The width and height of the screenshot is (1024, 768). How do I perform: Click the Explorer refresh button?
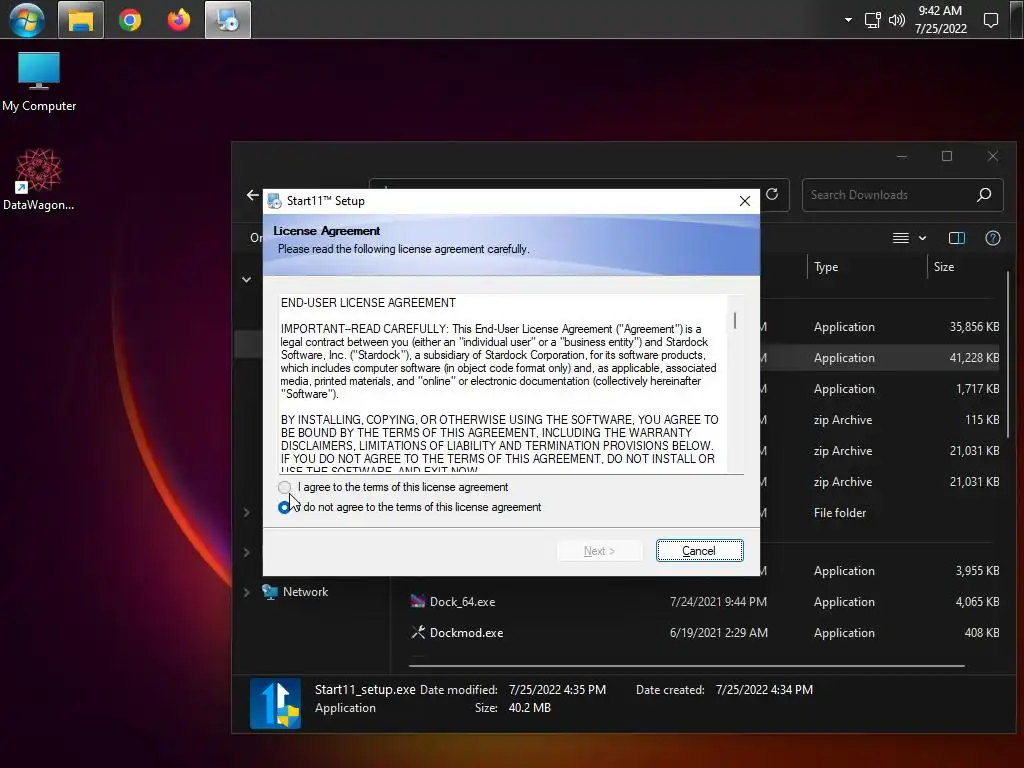pos(772,195)
